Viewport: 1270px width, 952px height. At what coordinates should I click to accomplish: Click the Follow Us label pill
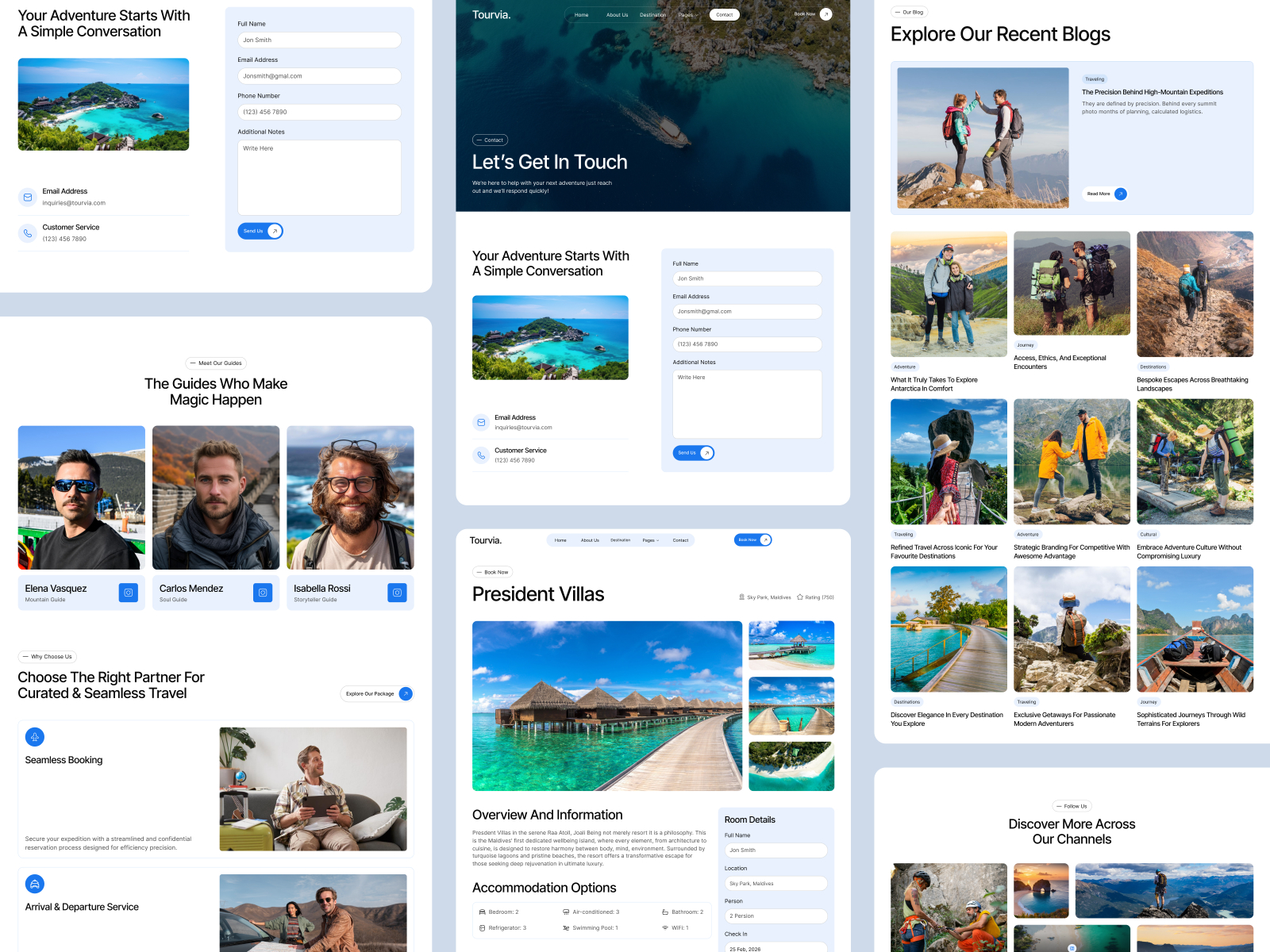coord(1072,806)
